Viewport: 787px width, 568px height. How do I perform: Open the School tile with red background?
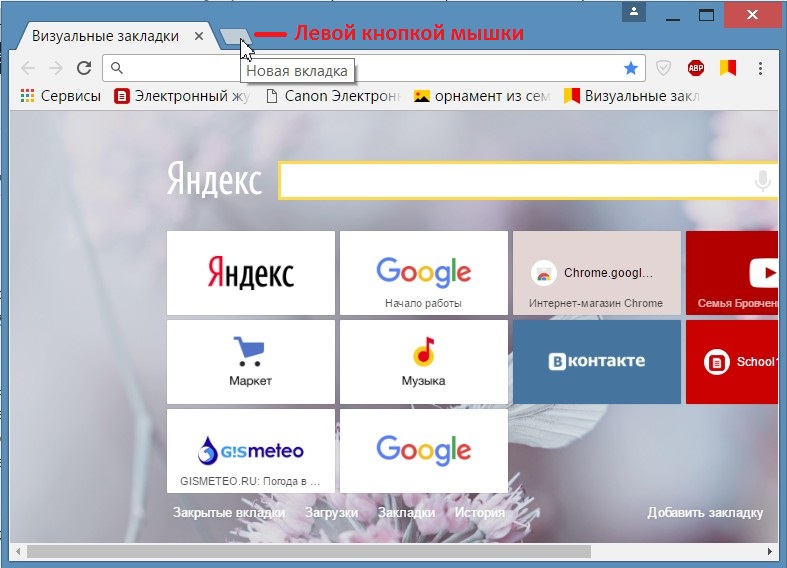click(x=732, y=362)
